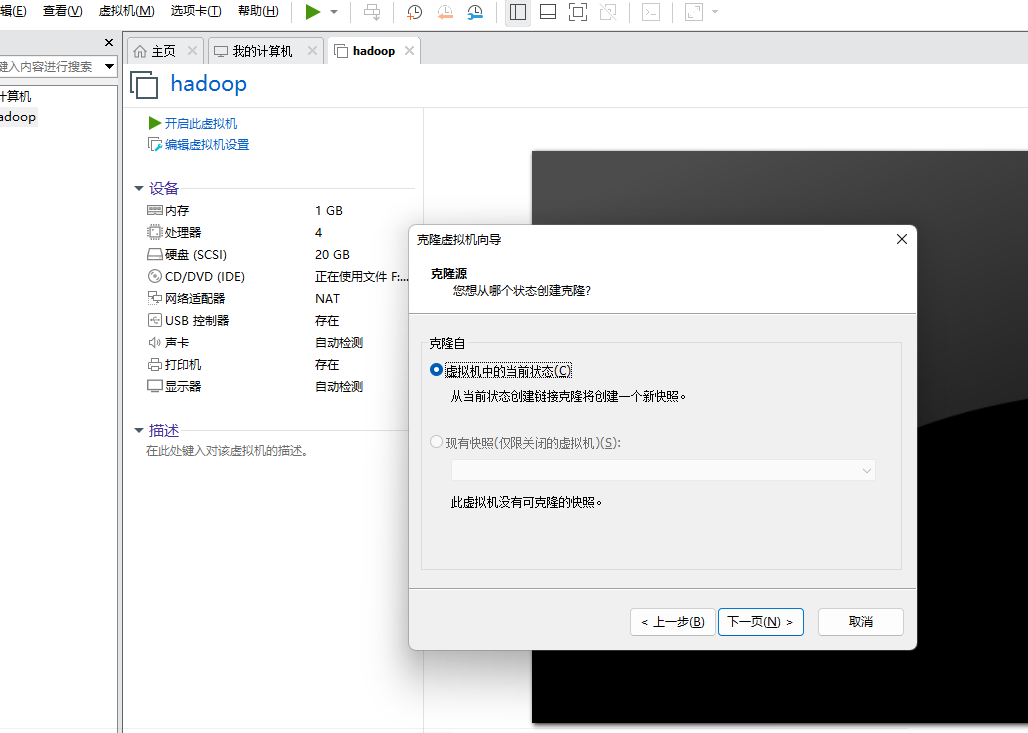Click the 1 GB memory value

(x=329, y=210)
